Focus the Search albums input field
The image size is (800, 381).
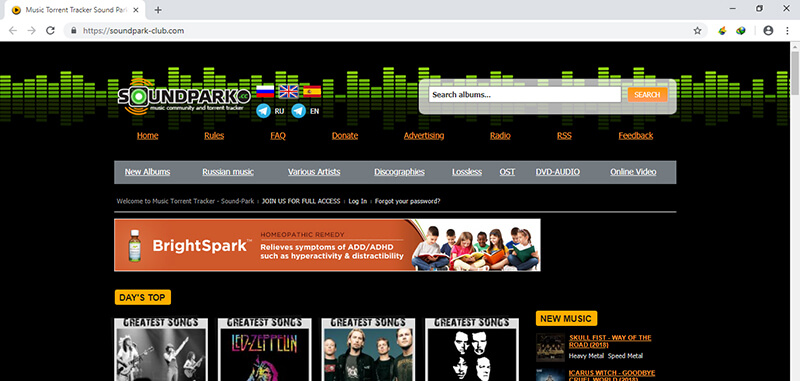[x=524, y=94]
